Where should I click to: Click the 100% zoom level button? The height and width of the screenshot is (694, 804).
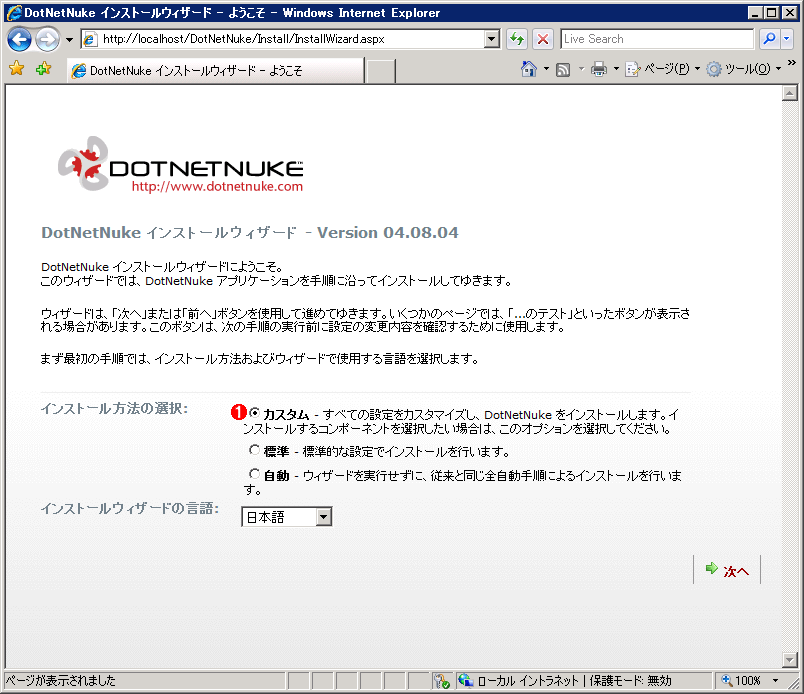[741, 681]
